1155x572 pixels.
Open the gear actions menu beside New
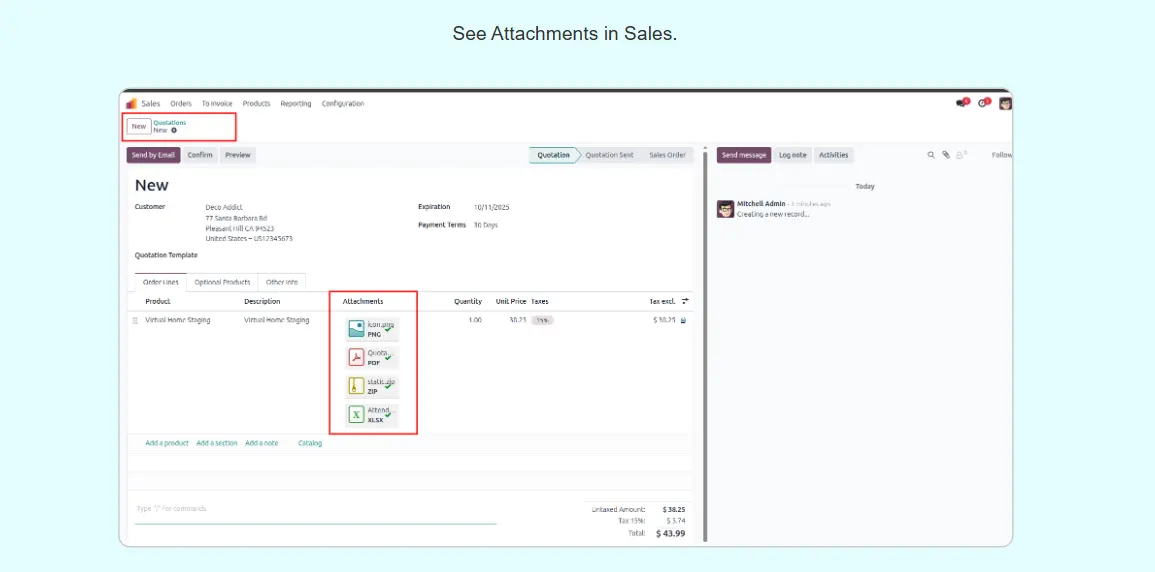point(174,131)
